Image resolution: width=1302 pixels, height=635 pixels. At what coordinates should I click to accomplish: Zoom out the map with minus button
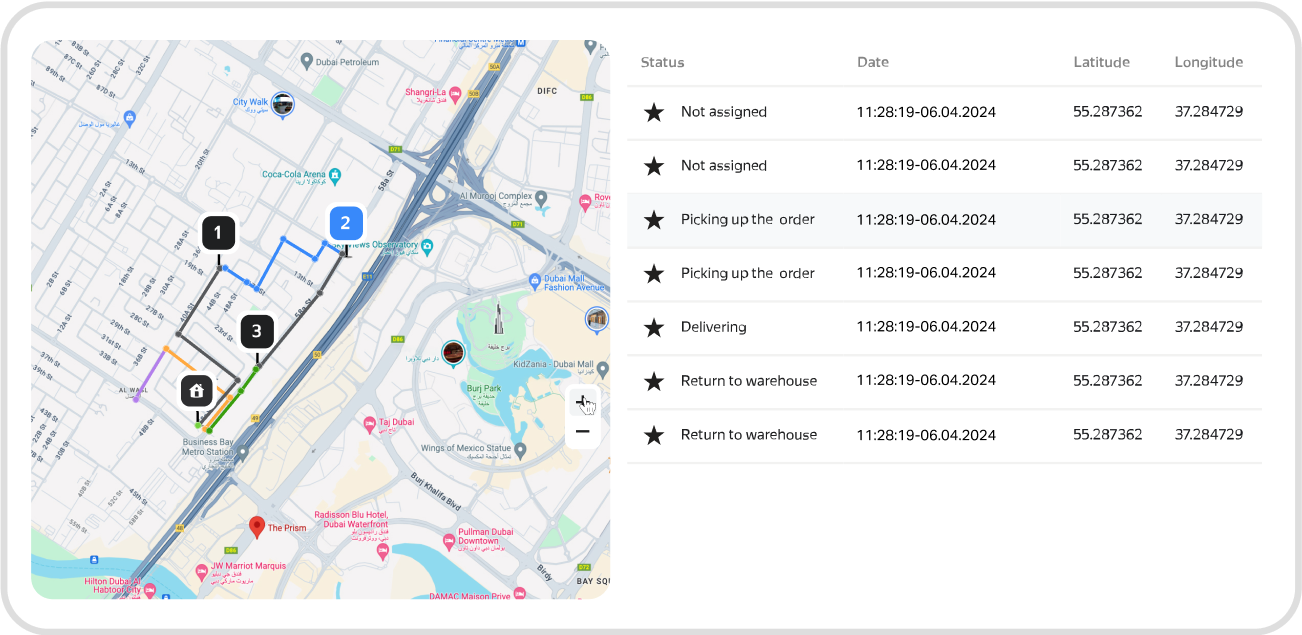click(x=582, y=432)
